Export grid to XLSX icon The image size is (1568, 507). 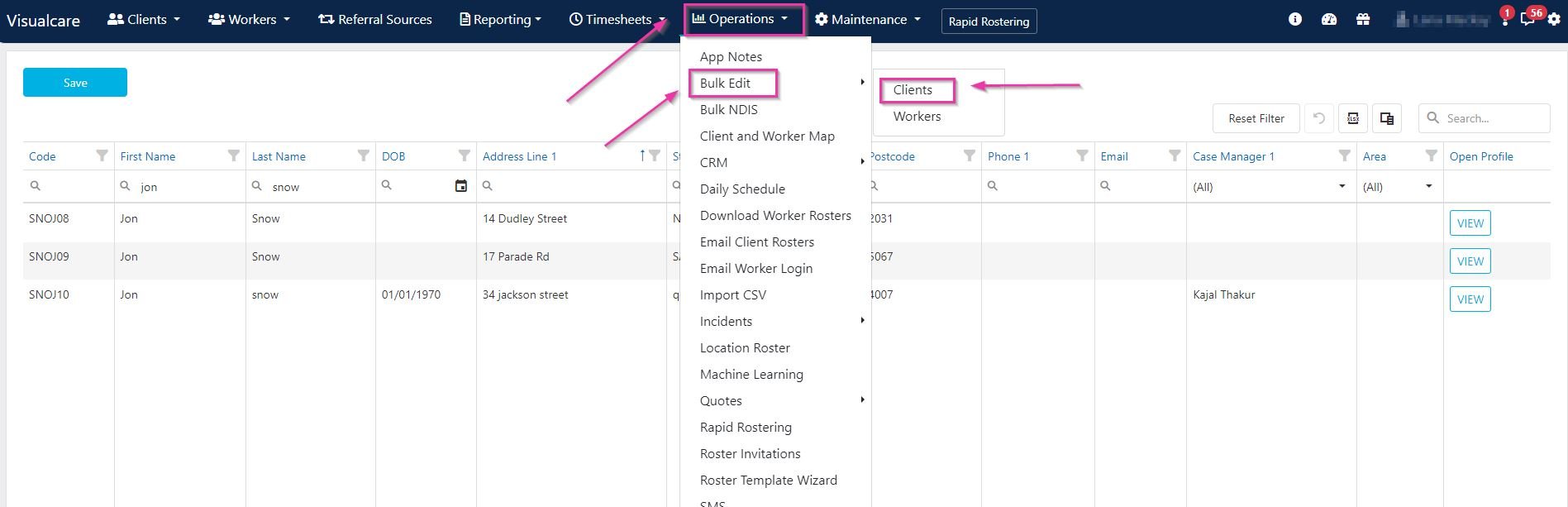tap(1353, 118)
